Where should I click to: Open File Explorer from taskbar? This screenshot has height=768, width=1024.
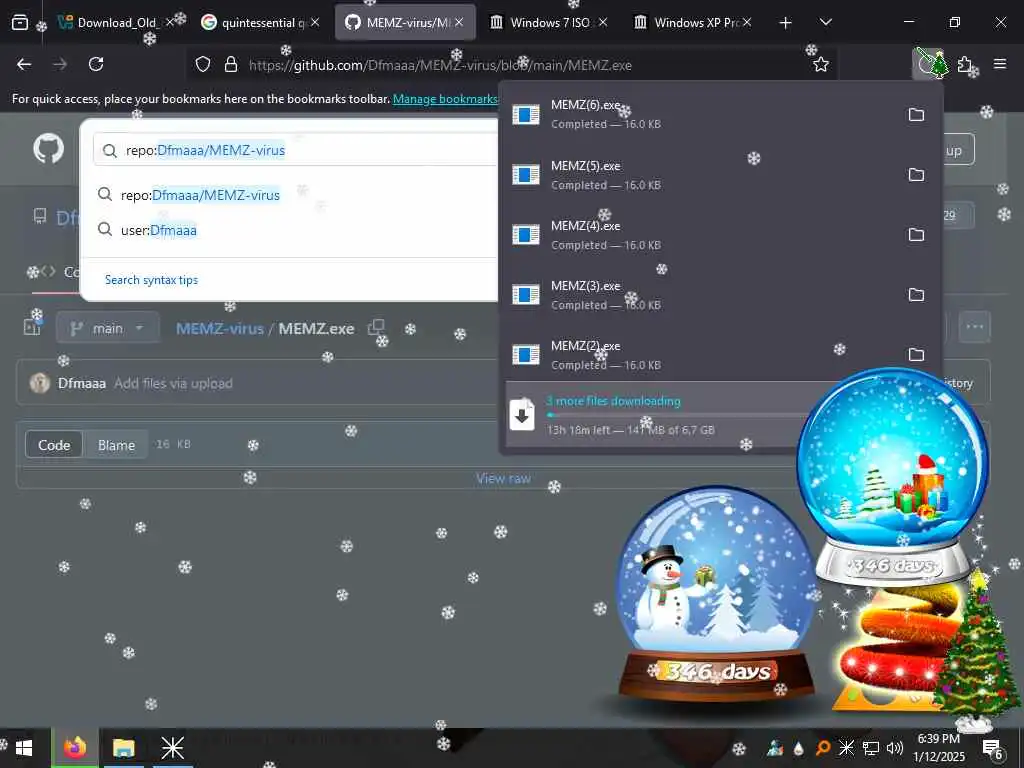pyautogui.click(x=123, y=748)
